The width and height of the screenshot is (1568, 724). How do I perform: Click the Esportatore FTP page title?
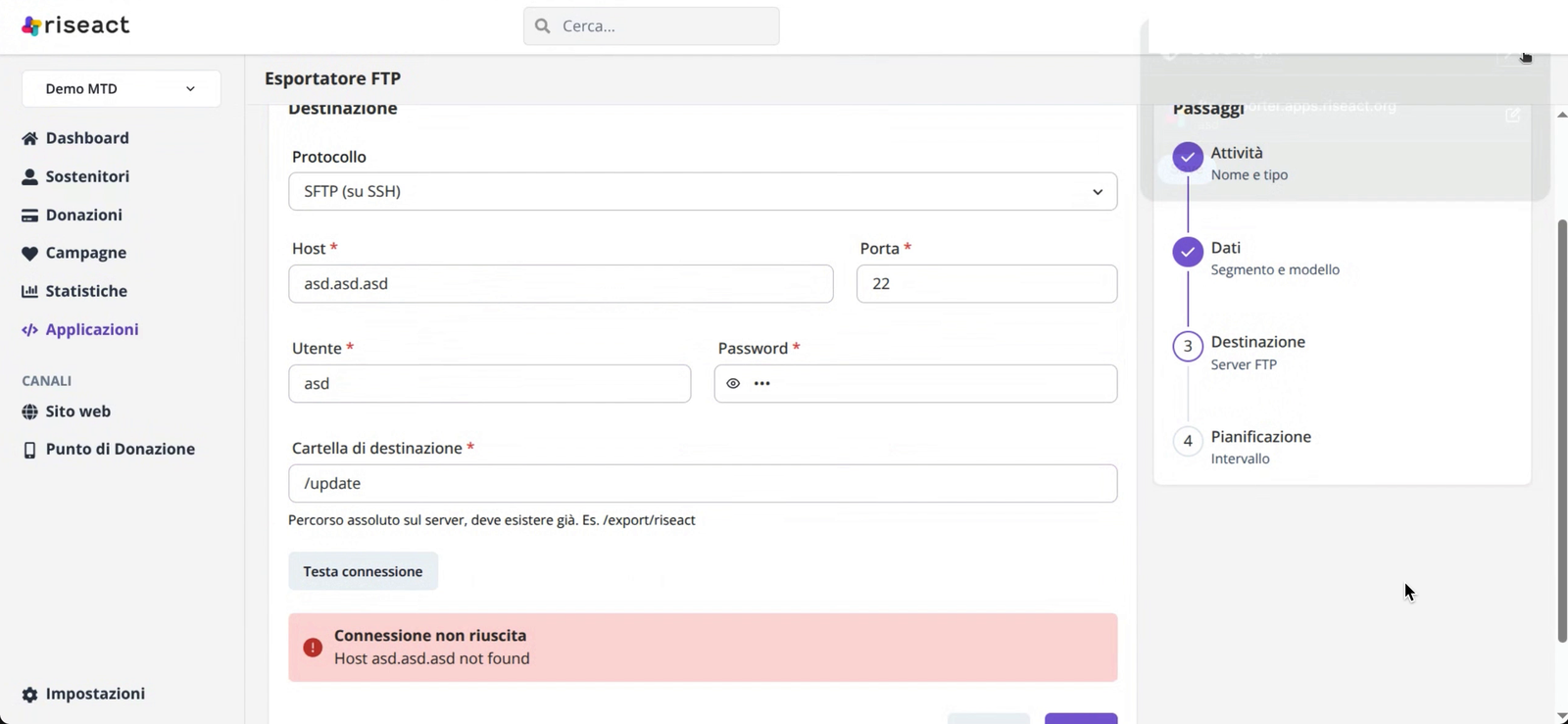point(332,78)
